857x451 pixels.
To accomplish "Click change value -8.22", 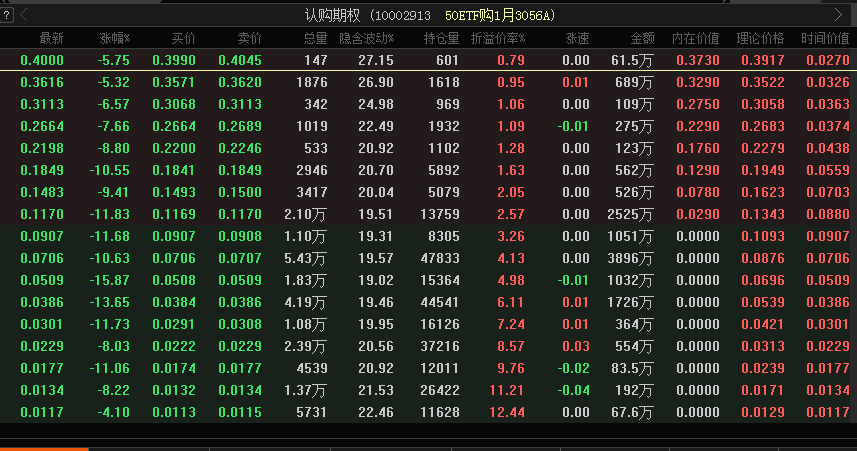I will coord(113,390).
